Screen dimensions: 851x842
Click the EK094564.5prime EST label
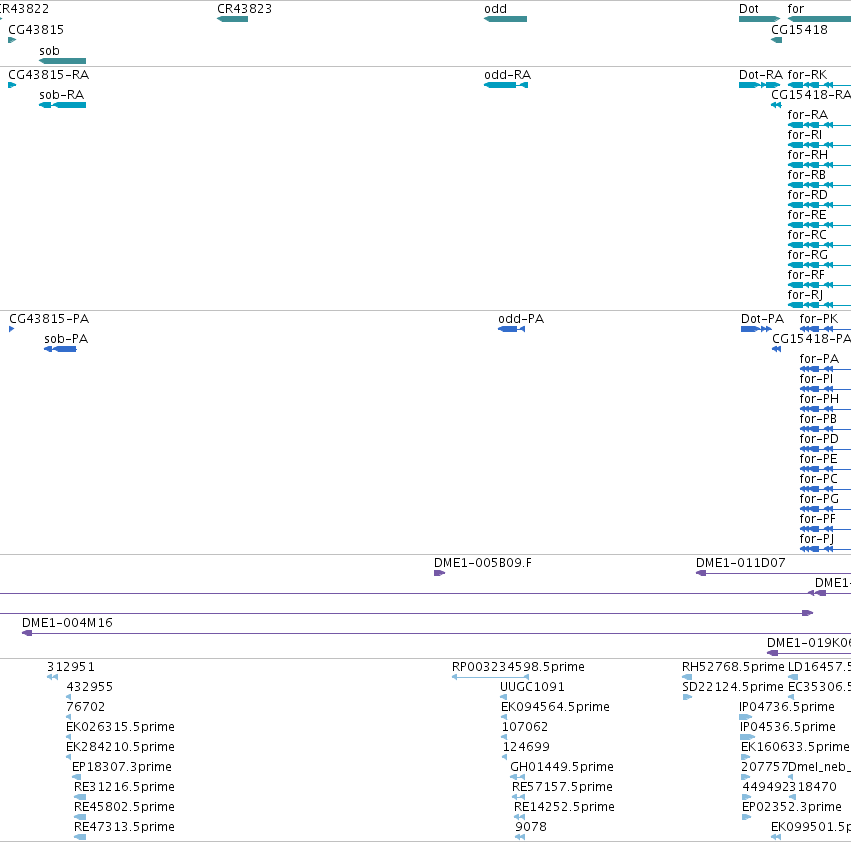pos(555,707)
